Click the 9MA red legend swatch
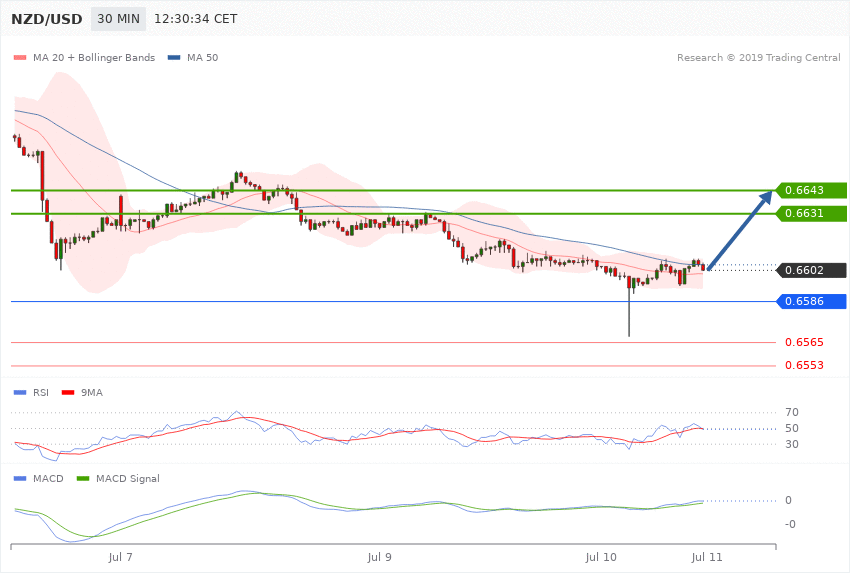 (68, 392)
